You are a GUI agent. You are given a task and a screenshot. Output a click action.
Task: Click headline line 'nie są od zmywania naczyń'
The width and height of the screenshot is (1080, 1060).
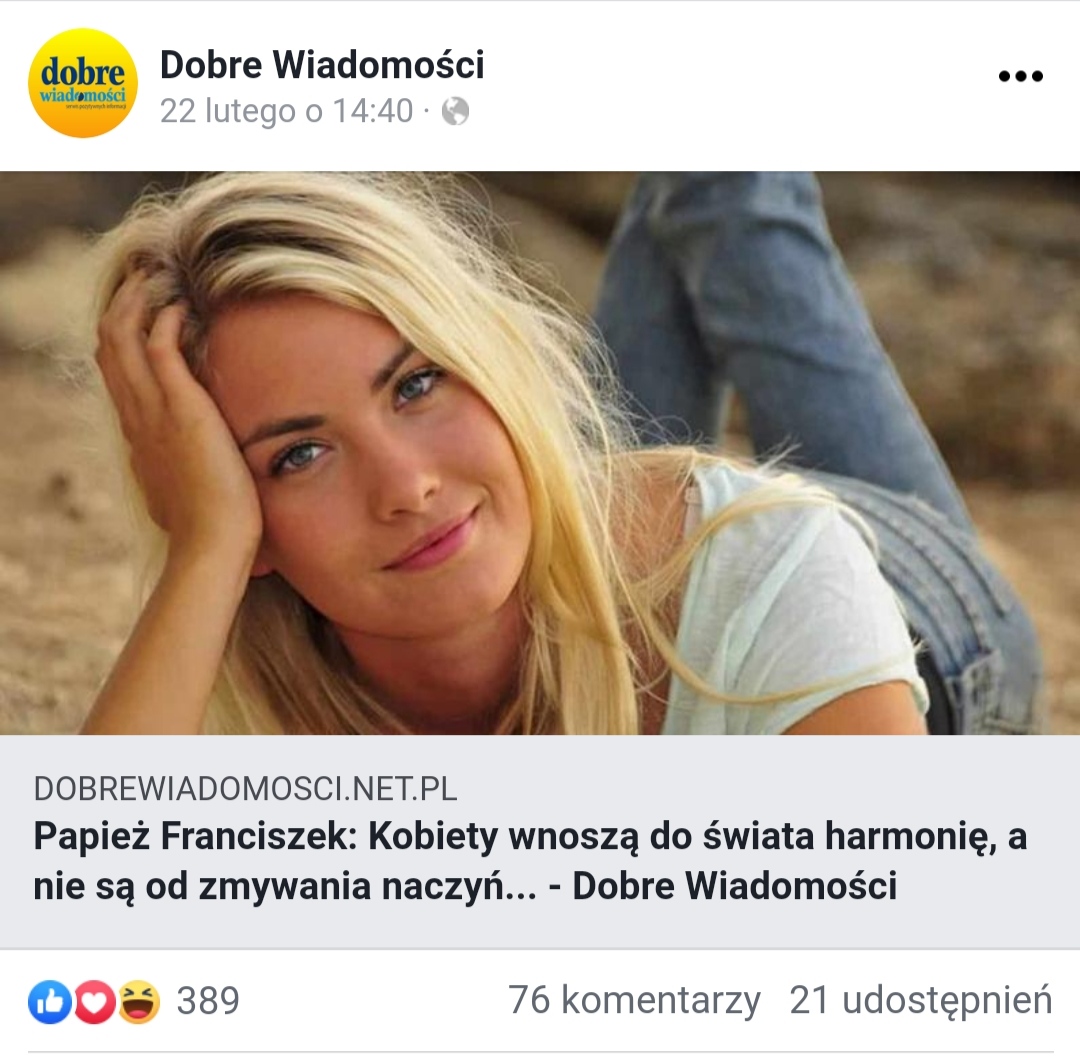point(284,886)
